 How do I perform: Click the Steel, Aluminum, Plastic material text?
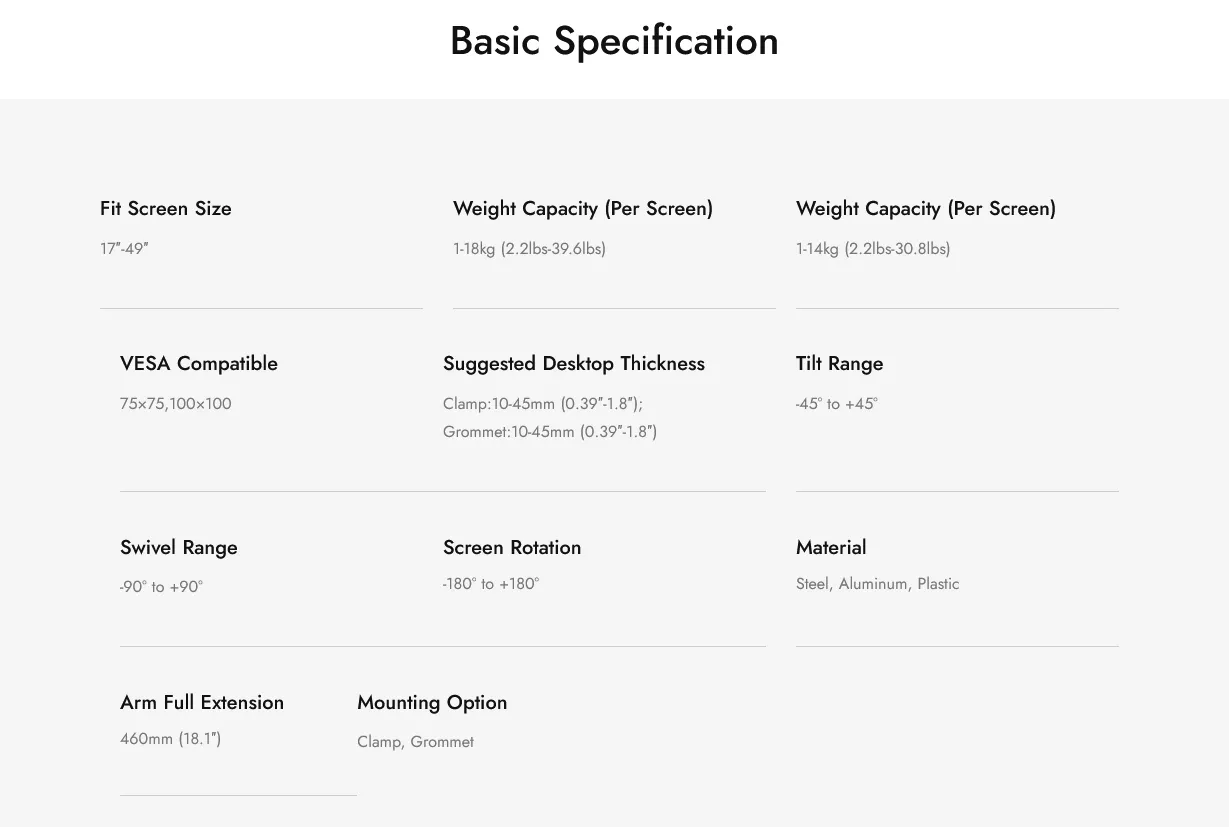pos(877,584)
